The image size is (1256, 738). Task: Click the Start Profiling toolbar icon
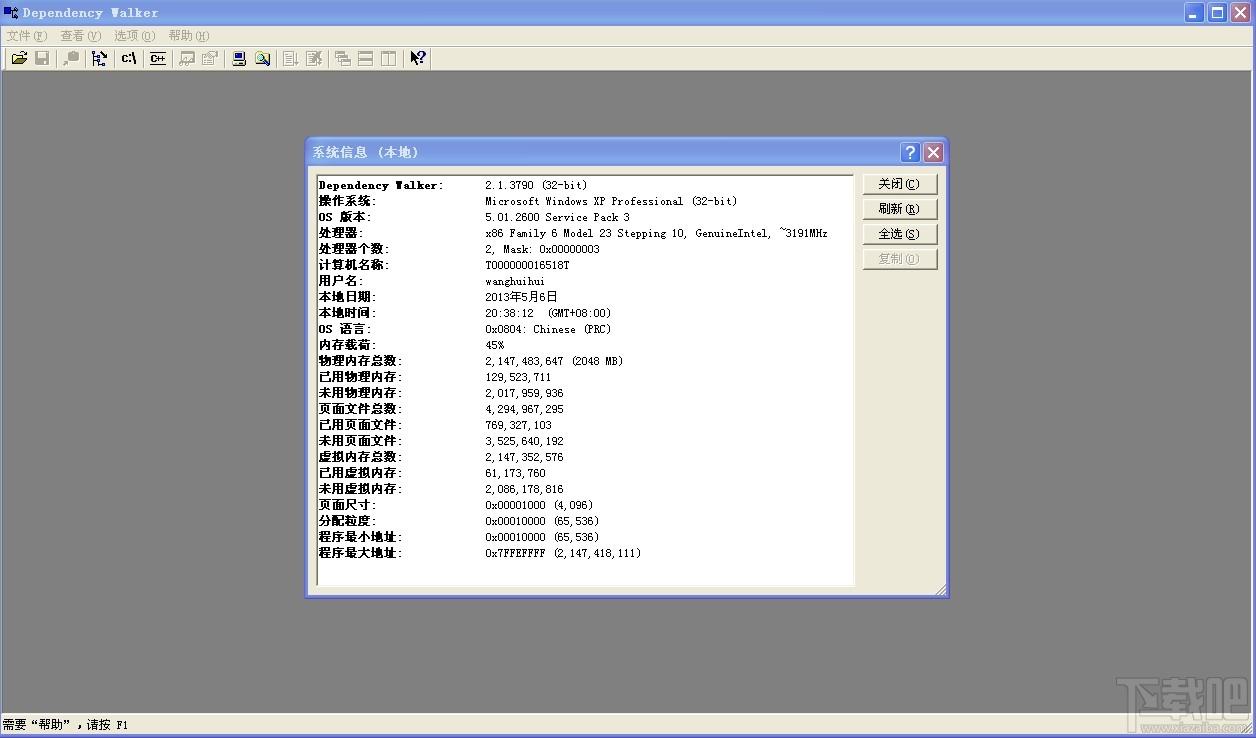point(291,58)
